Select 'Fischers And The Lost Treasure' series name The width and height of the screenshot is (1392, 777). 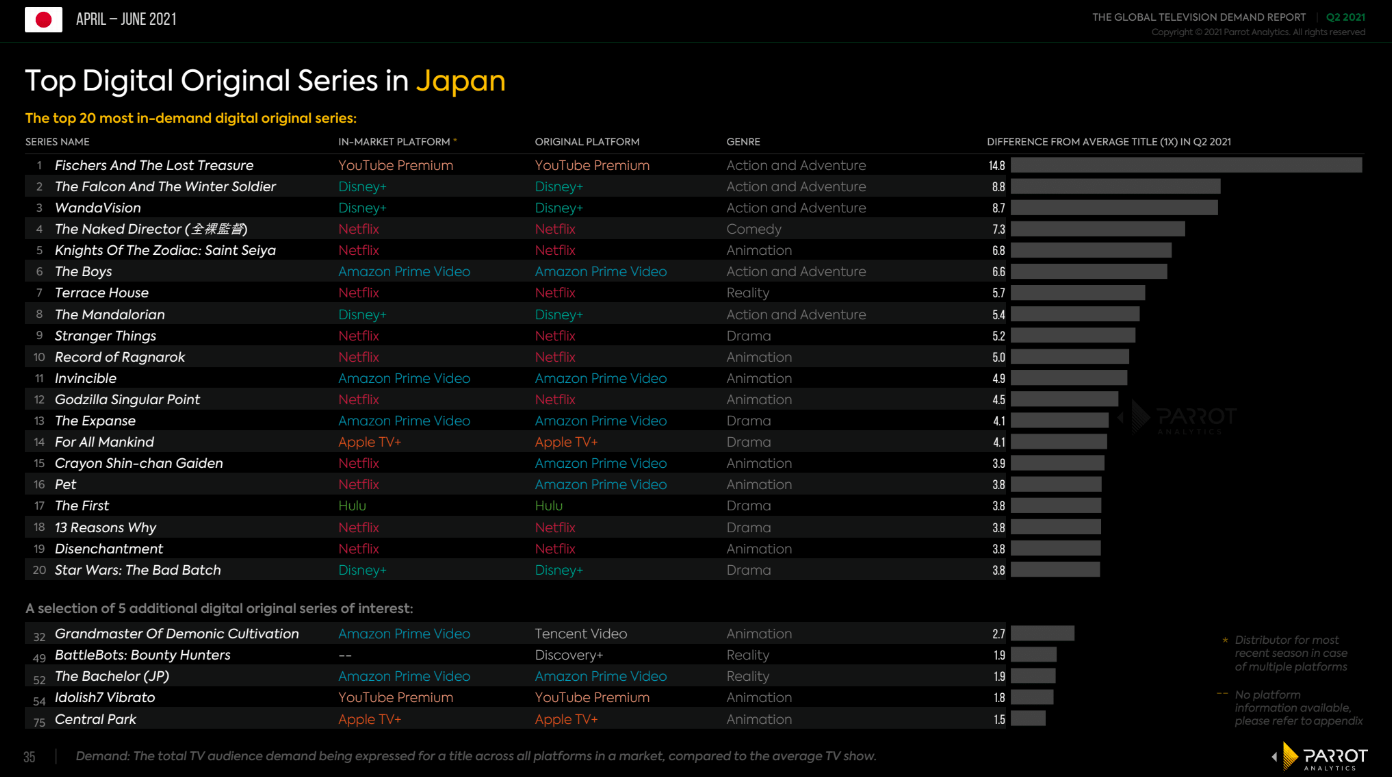[154, 165]
